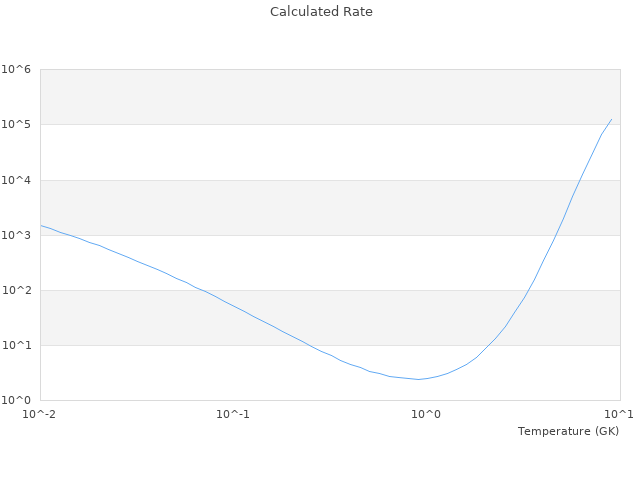Click the curve's lowest point near 10^0 temperature
This screenshot has width=640, height=480.
(x=418, y=379)
